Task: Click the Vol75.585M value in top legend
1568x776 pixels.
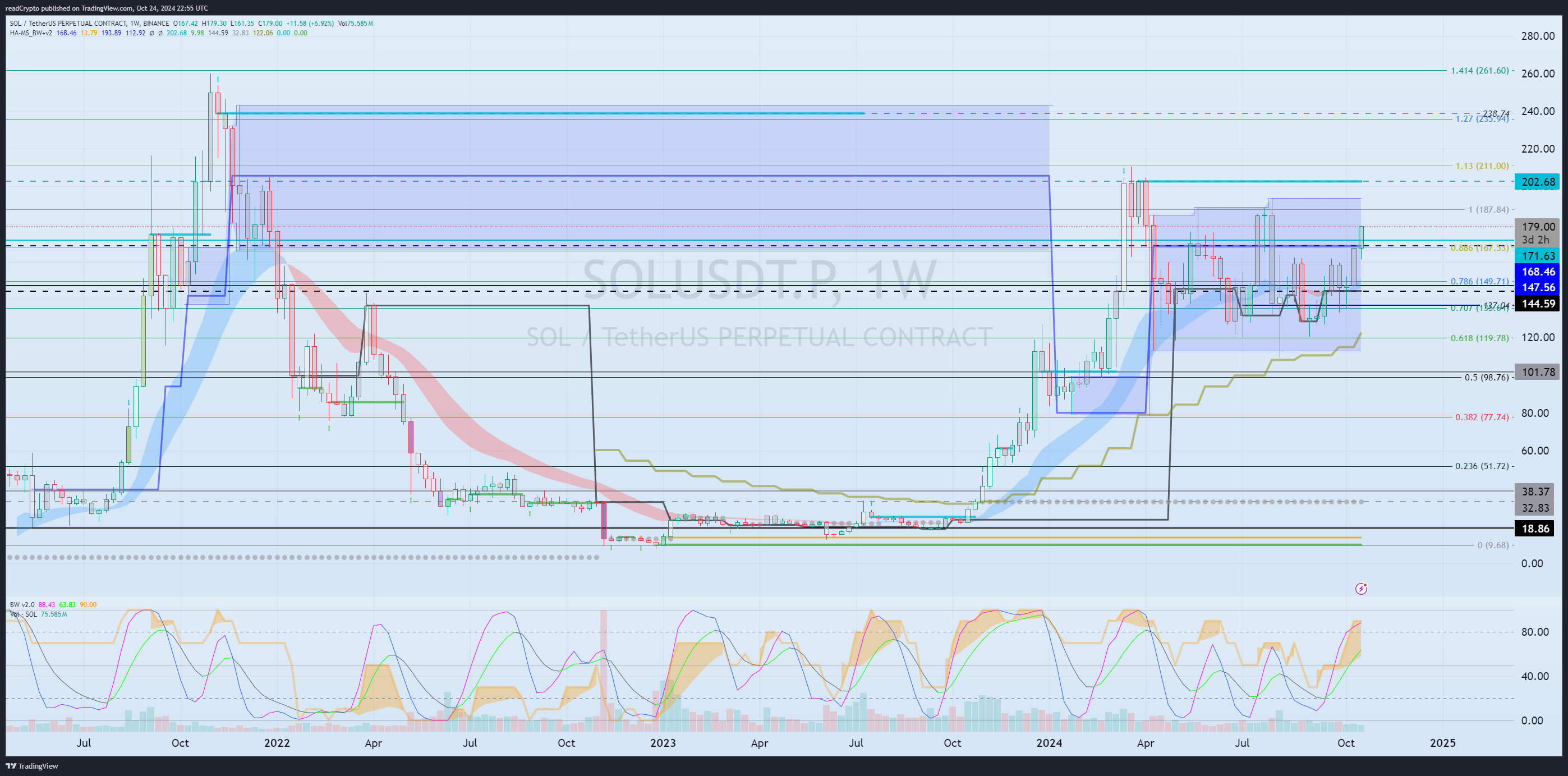Action: pyautogui.click(x=356, y=24)
